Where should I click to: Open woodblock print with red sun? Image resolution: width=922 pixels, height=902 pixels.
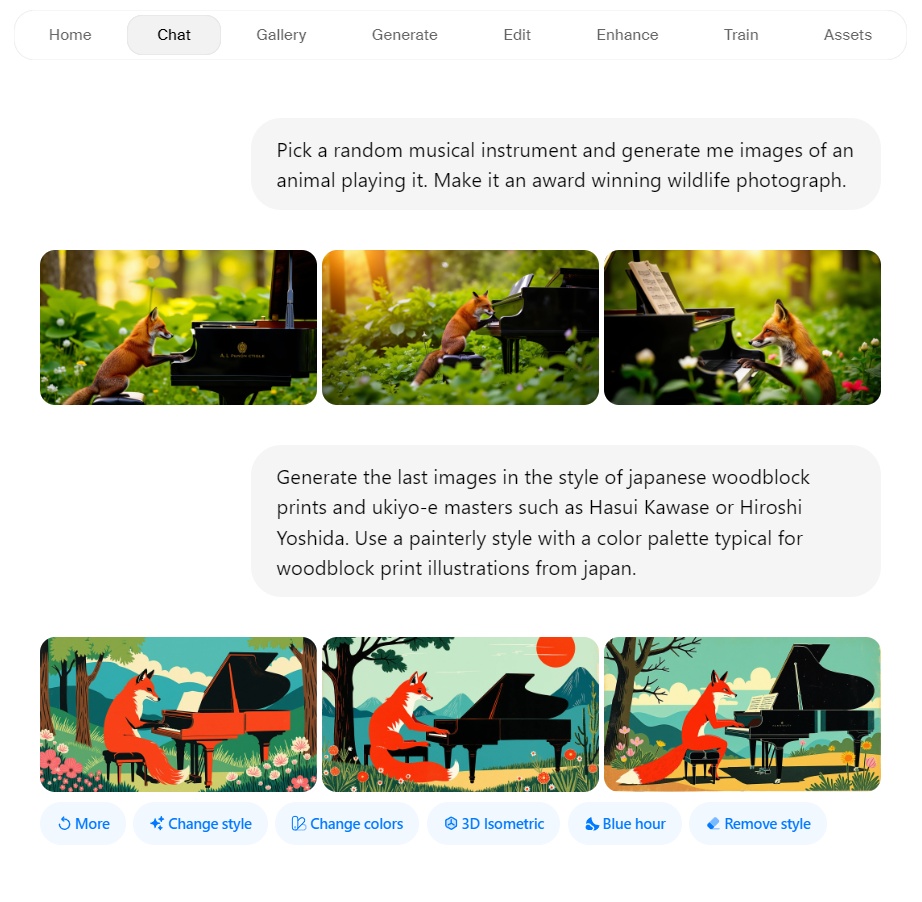pyautogui.click(x=460, y=714)
